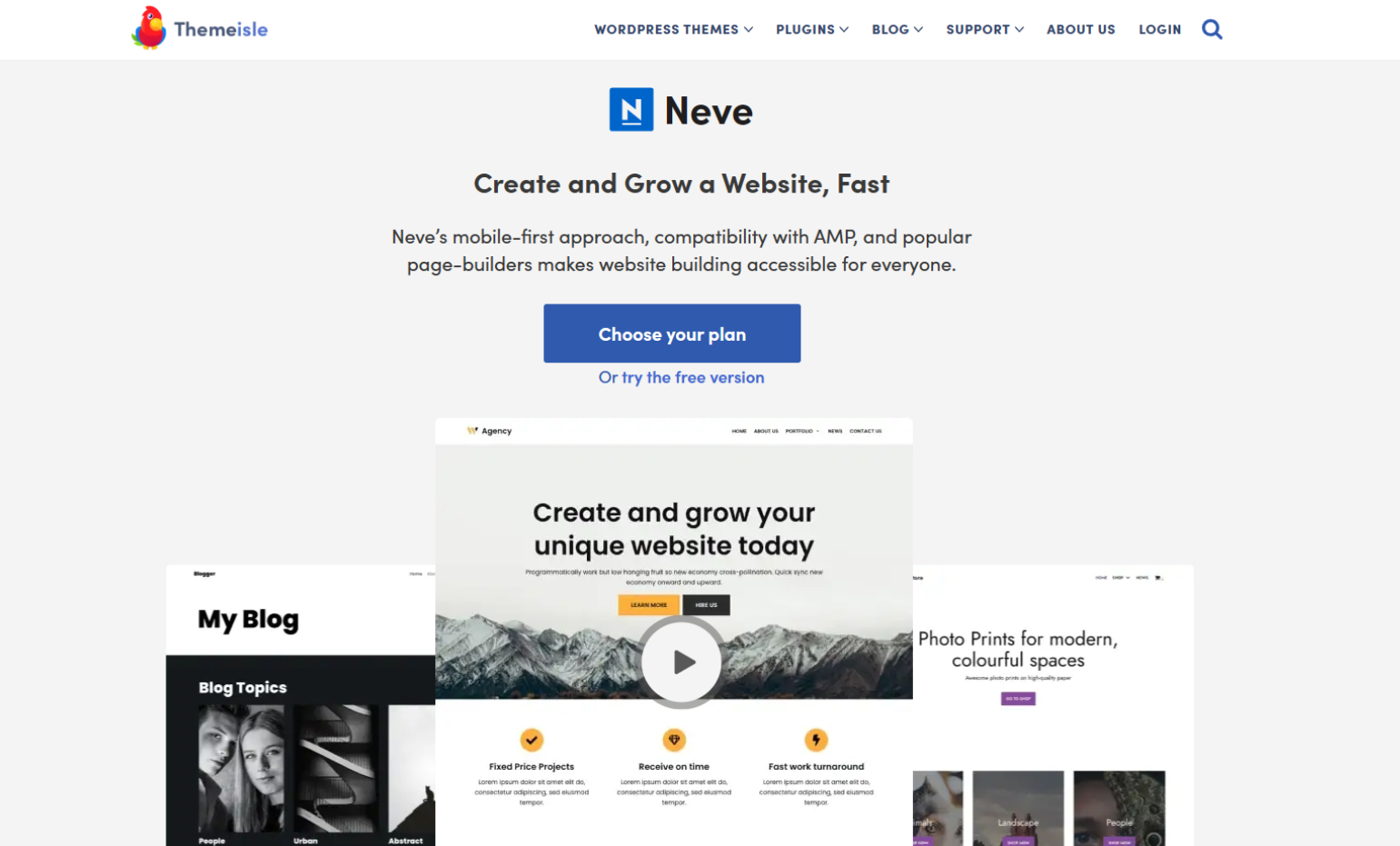Open the Login menu item
The image size is (1400, 846).
[1160, 29]
